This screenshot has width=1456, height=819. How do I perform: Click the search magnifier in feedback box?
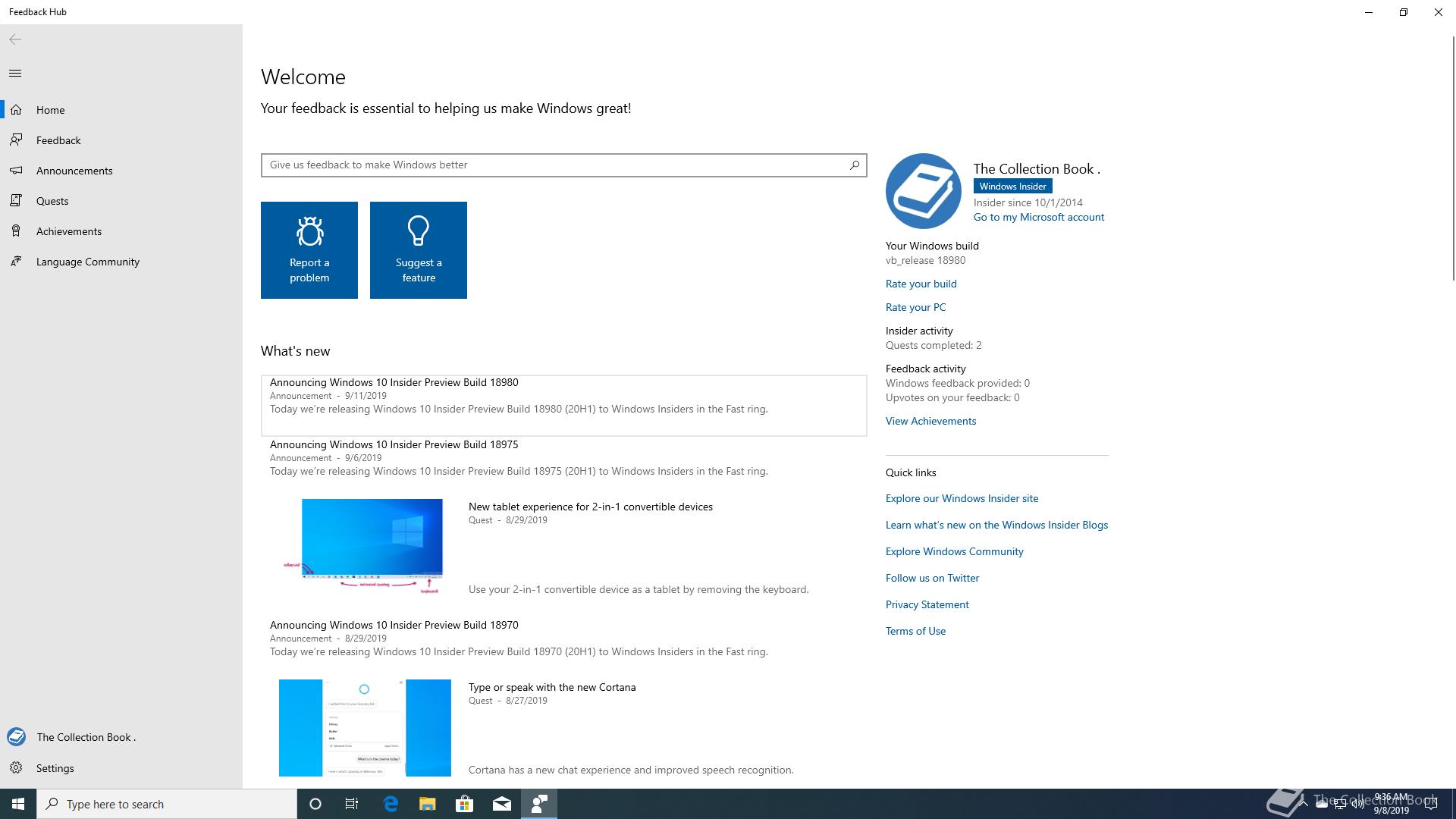point(854,165)
